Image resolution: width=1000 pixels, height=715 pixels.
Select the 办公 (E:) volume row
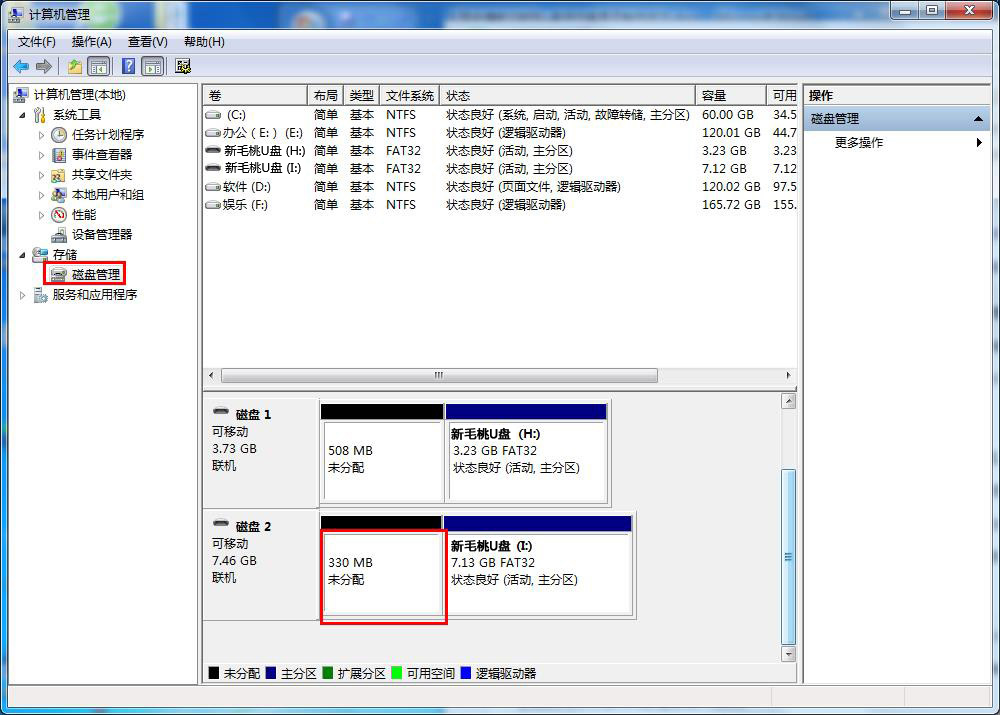coord(500,133)
